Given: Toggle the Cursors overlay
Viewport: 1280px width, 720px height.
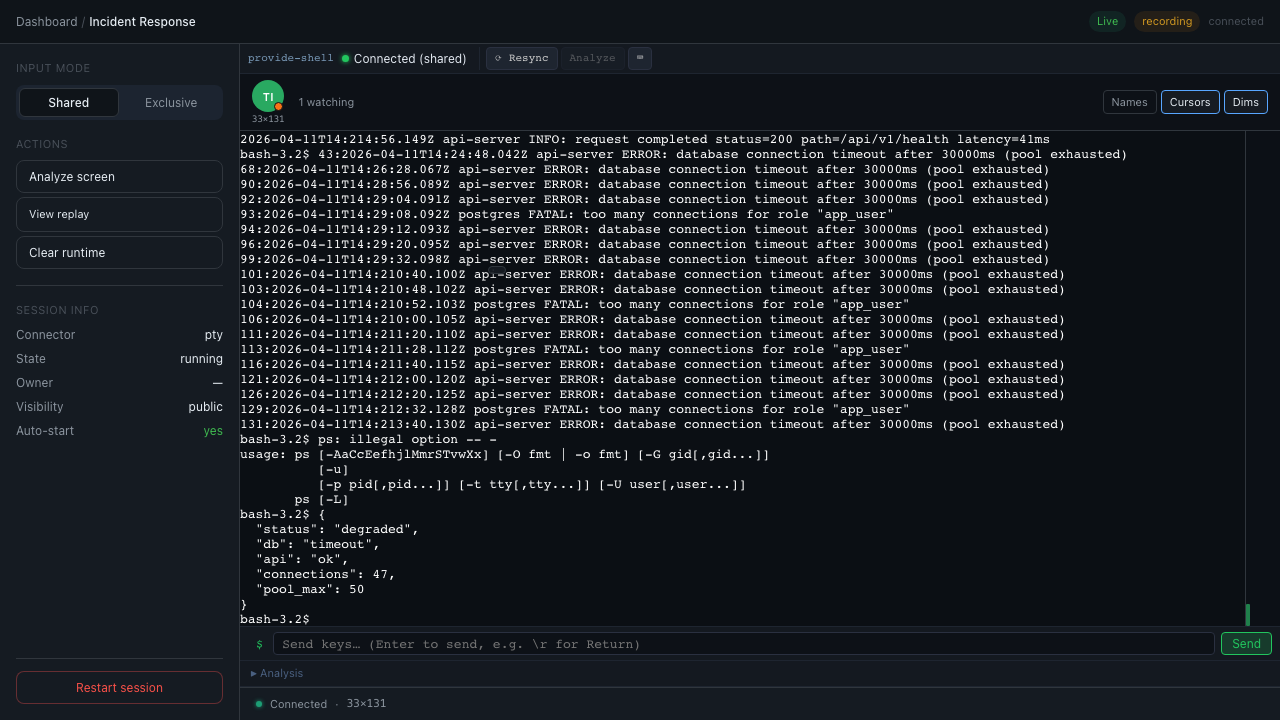Looking at the screenshot, I should [1190, 102].
